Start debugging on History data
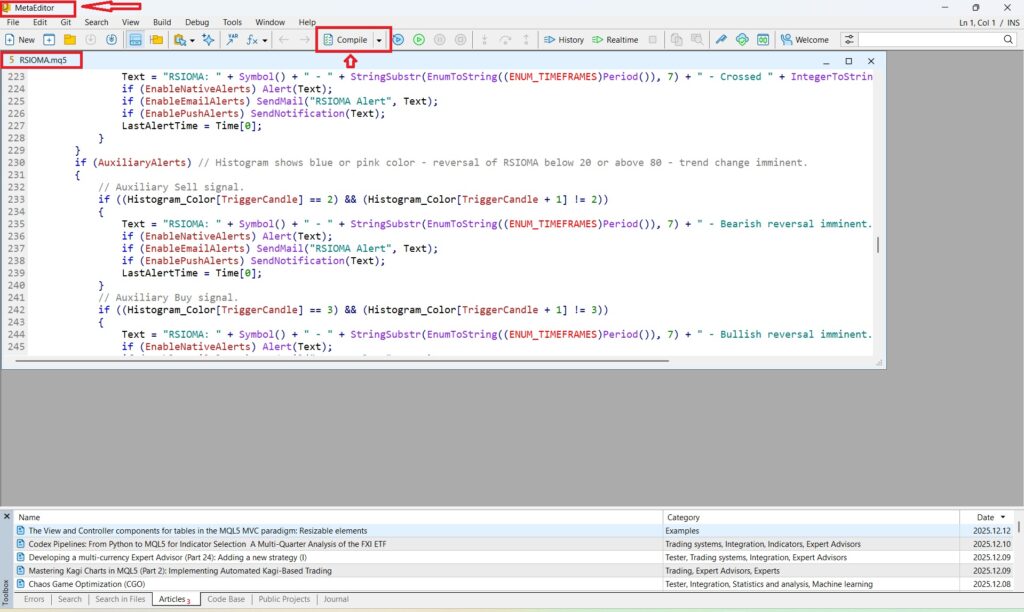This screenshot has height=612, width=1024. click(564, 40)
